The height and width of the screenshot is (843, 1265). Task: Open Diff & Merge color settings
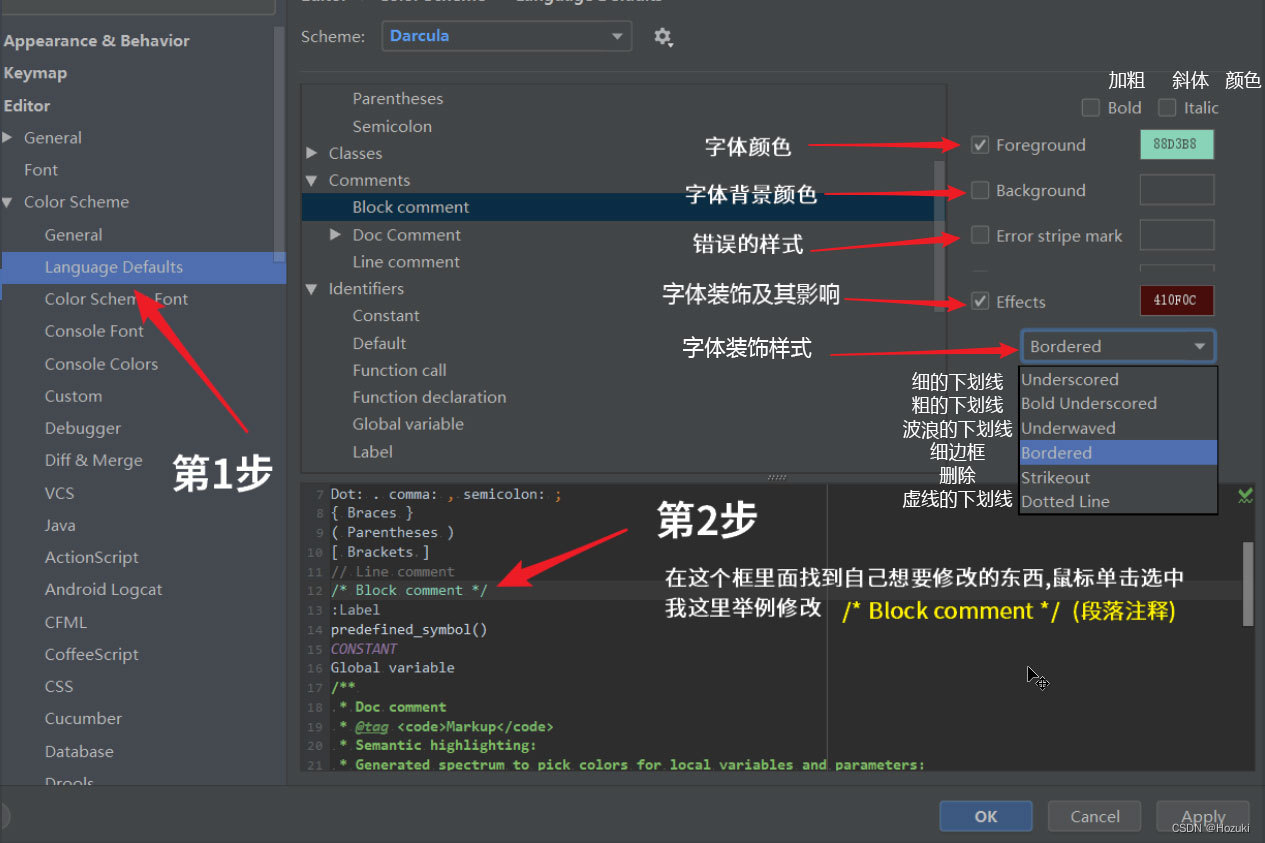tap(93, 460)
